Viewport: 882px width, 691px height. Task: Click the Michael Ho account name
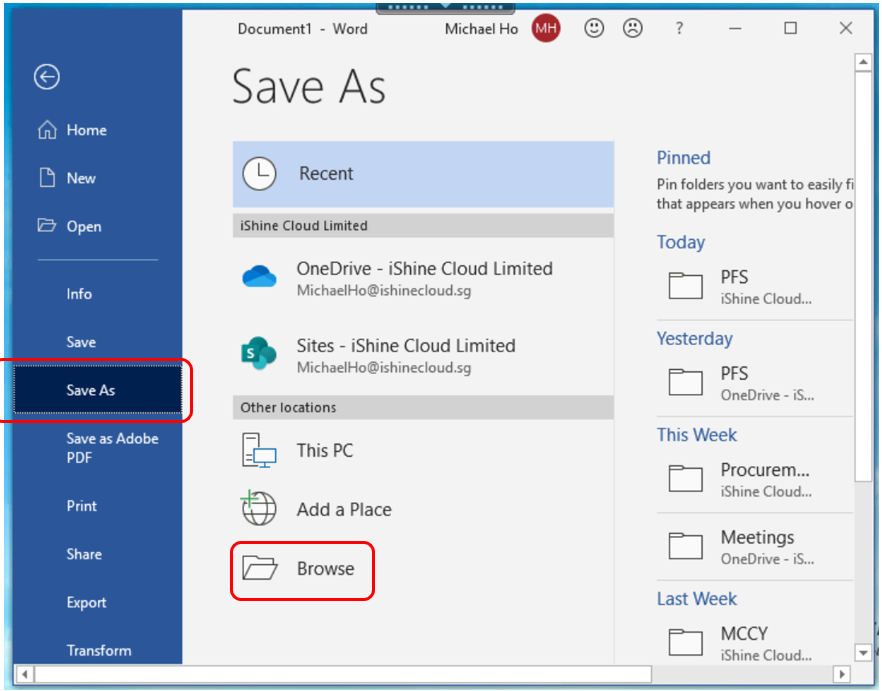(481, 29)
